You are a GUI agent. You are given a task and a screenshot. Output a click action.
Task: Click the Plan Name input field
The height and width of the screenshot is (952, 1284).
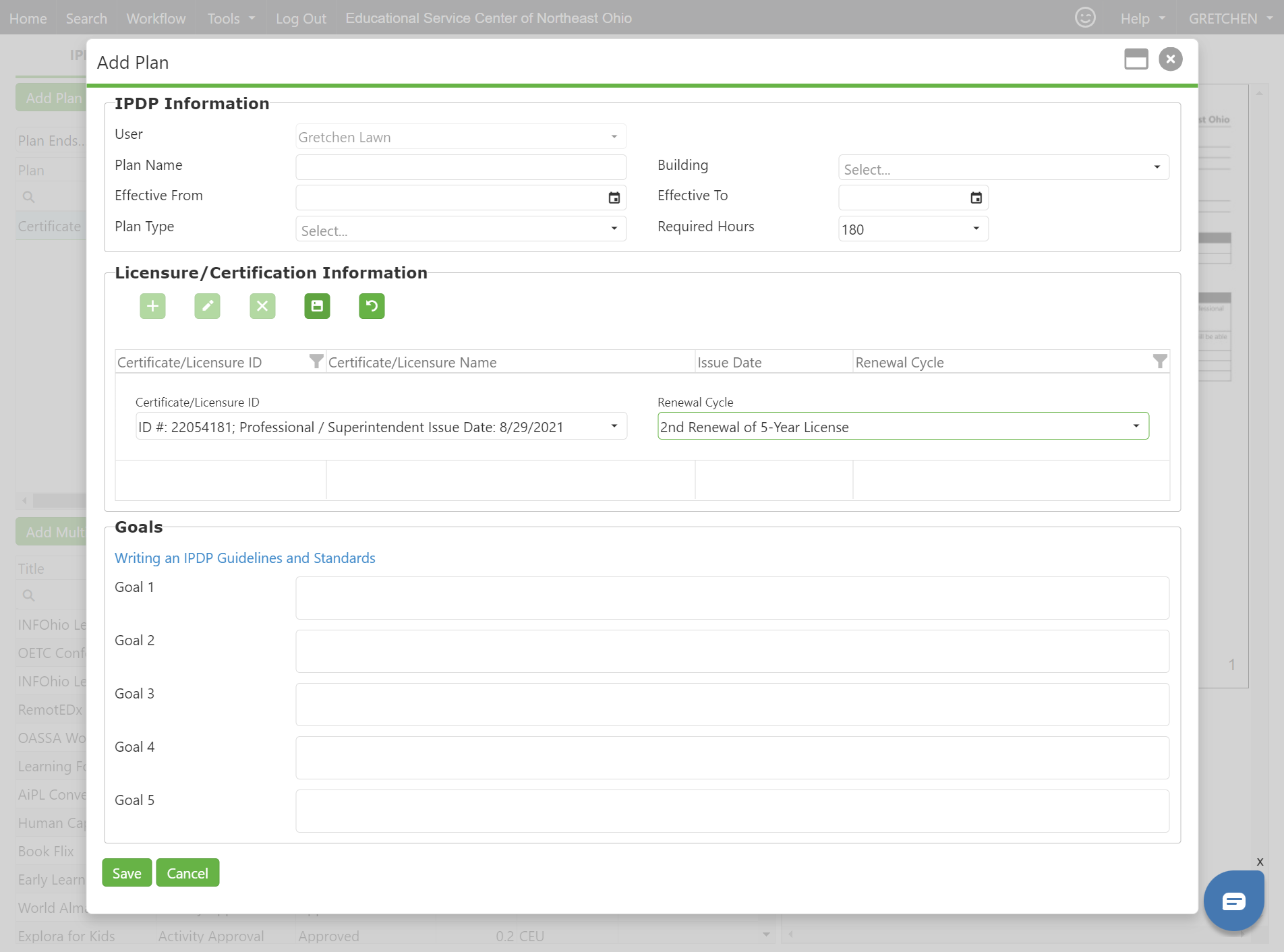coord(461,167)
